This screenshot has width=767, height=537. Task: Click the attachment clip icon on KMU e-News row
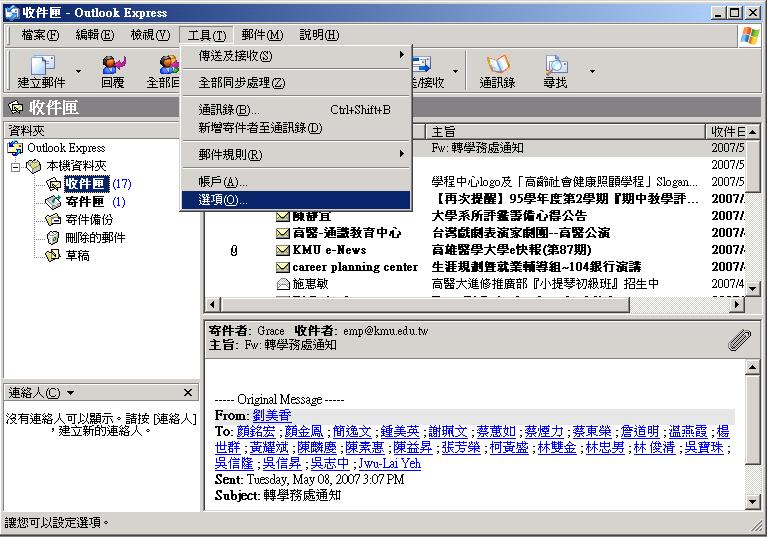[x=234, y=250]
